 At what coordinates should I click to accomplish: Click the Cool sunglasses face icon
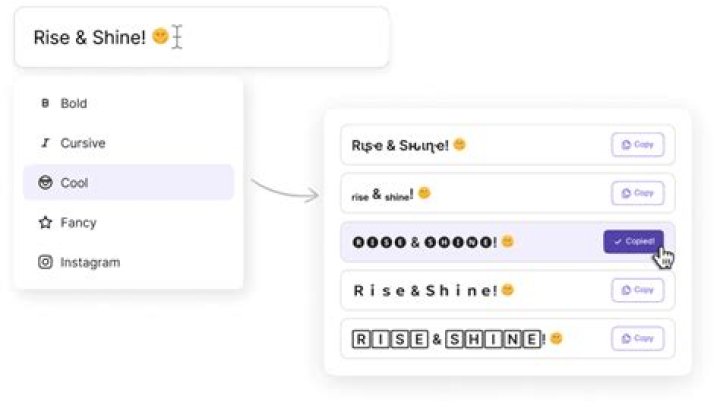45,182
